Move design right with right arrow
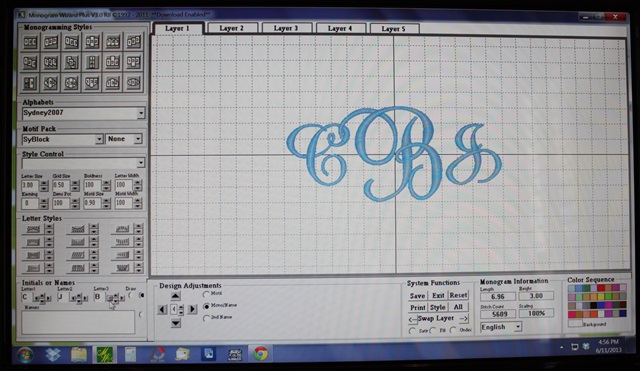The image size is (640, 371). pos(192,309)
